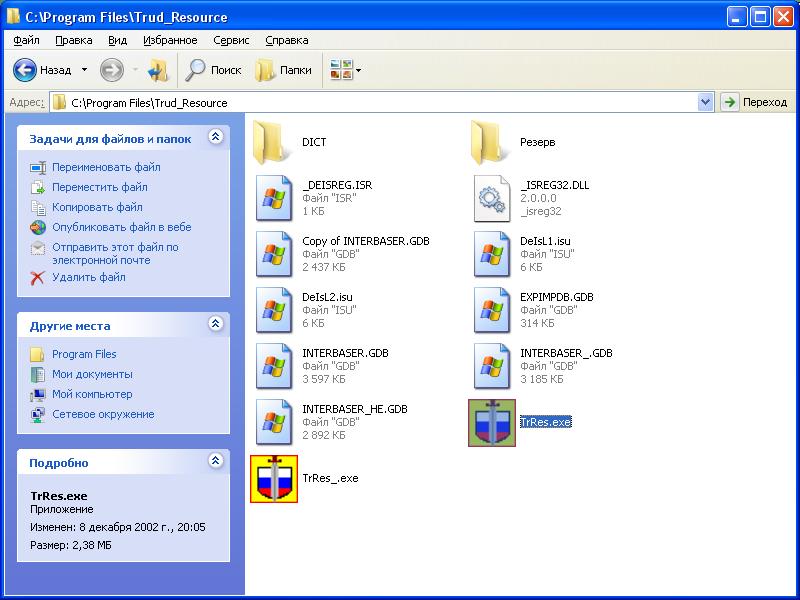Image resolution: width=800 pixels, height=600 pixels.
Task: Collapse the Другие места panel
Action: pyautogui.click(x=215, y=323)
